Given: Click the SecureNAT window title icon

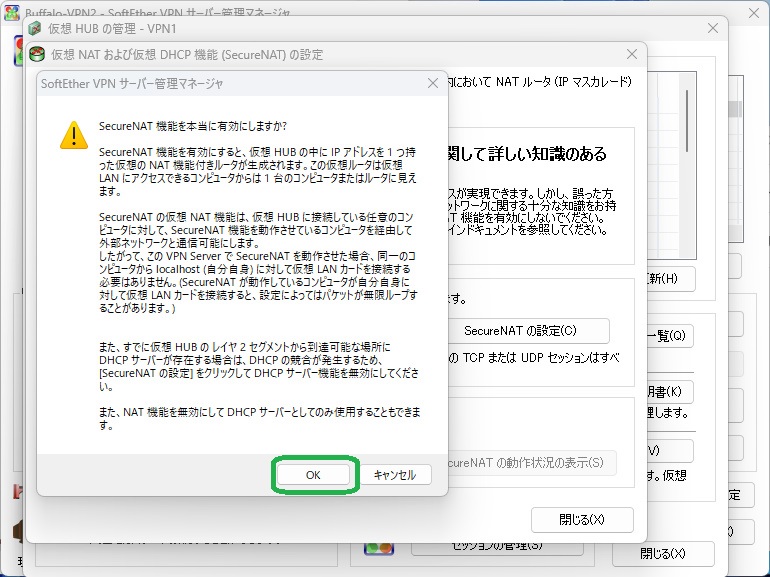Looking at the screenshot, I should 37,54.
